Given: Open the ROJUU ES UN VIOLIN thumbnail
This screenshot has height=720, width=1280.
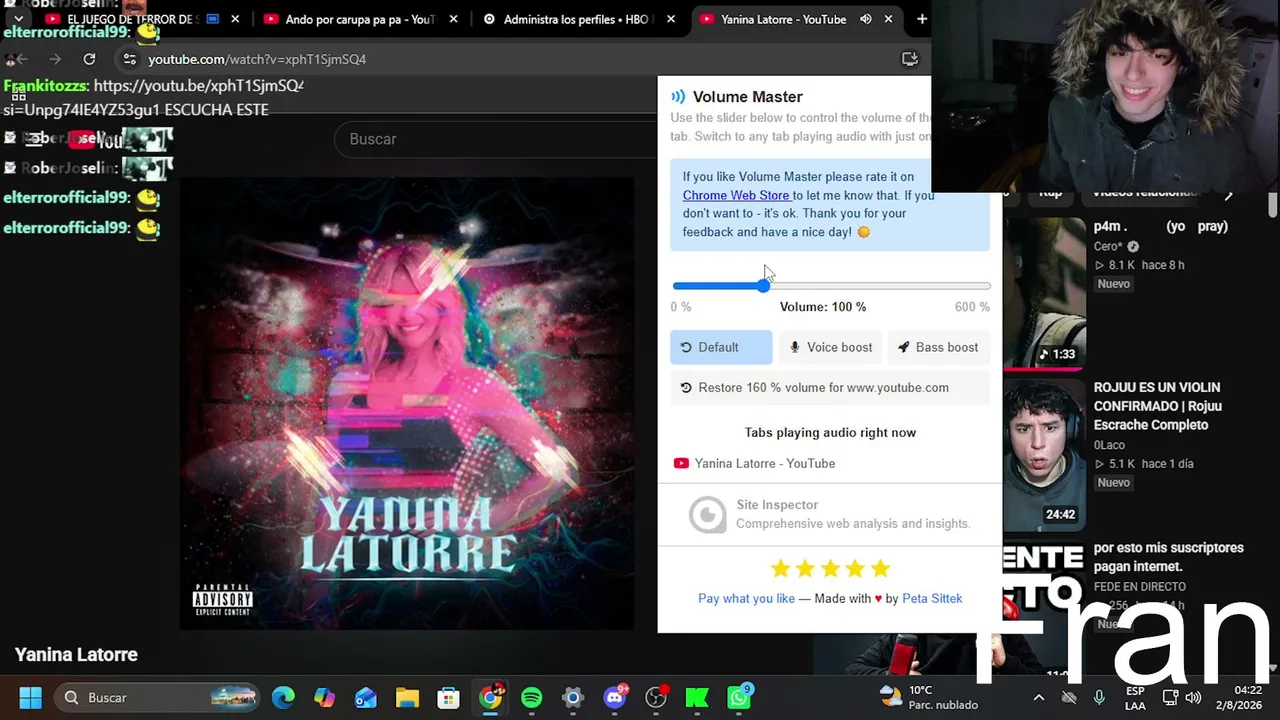Looking at the screenshot, I should click(1044, 454).
